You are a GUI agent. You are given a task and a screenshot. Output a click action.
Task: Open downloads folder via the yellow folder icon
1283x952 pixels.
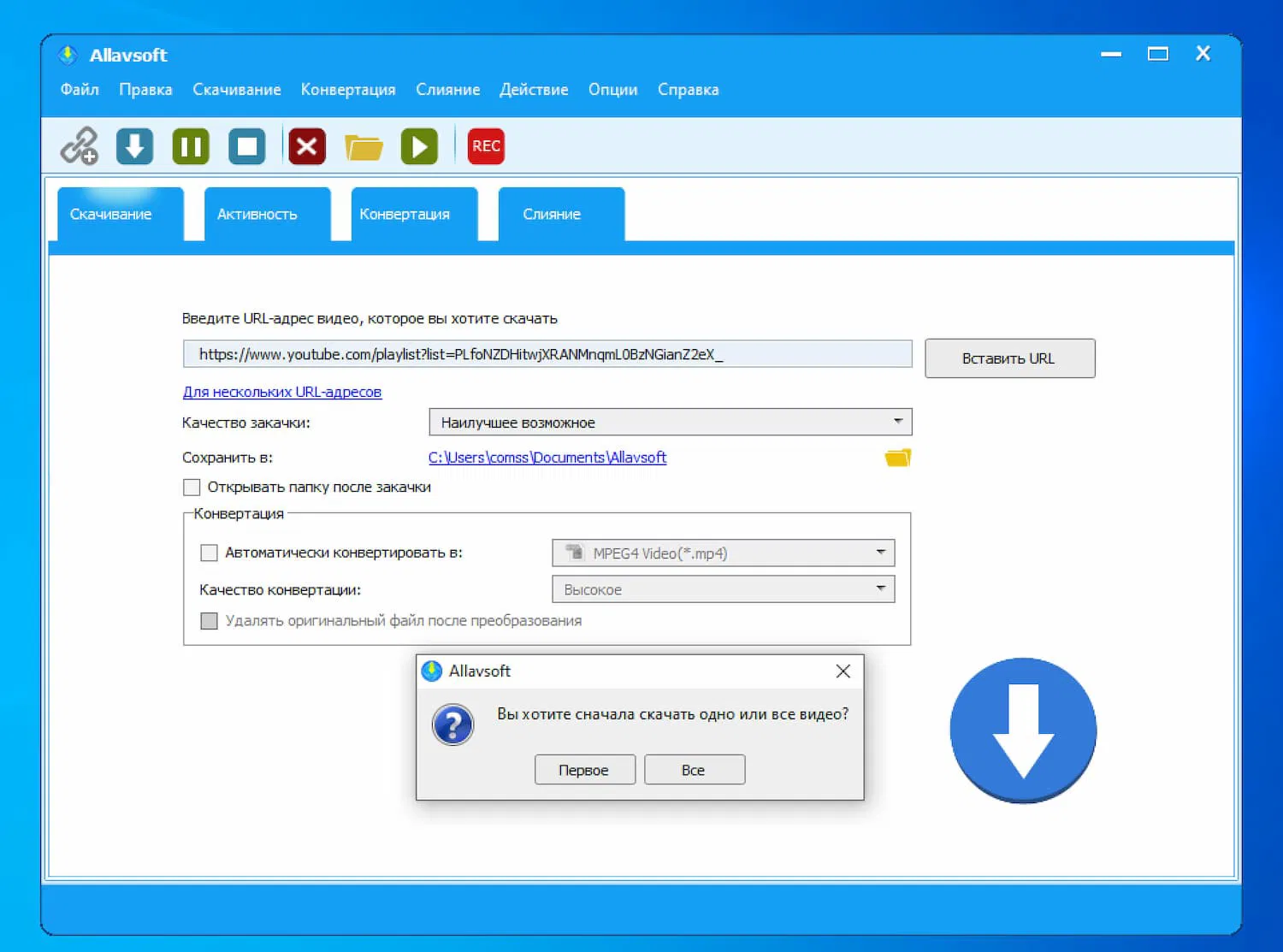tap(364, 146)
